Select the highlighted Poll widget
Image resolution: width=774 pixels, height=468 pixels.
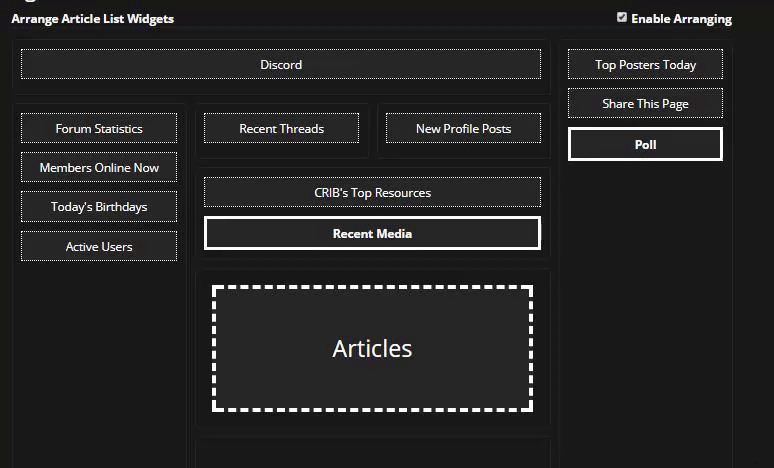(645, 145)
